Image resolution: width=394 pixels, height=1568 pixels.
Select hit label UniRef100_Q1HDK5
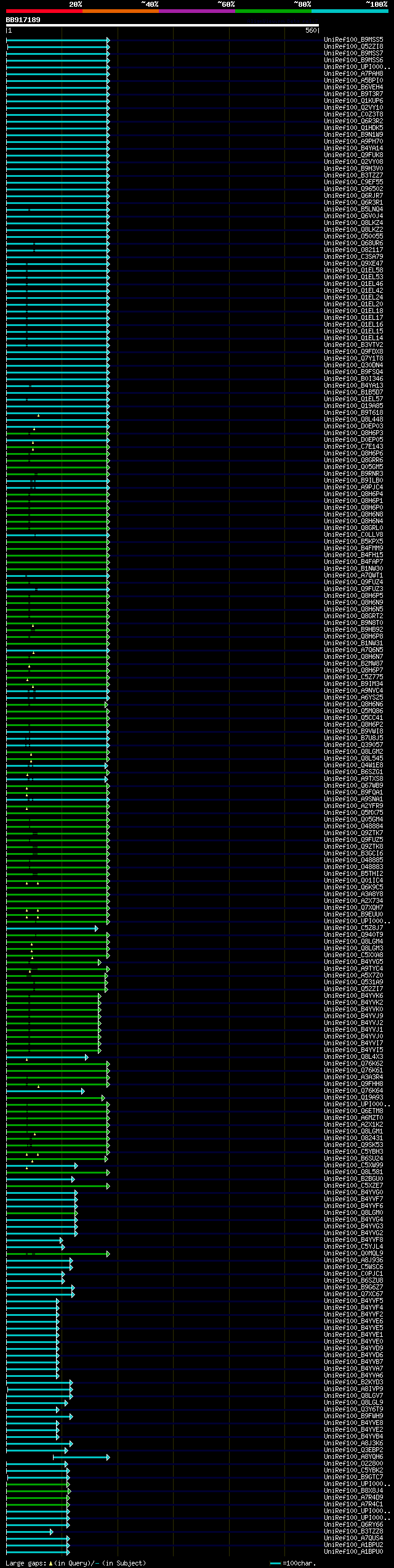coord(353,128)
